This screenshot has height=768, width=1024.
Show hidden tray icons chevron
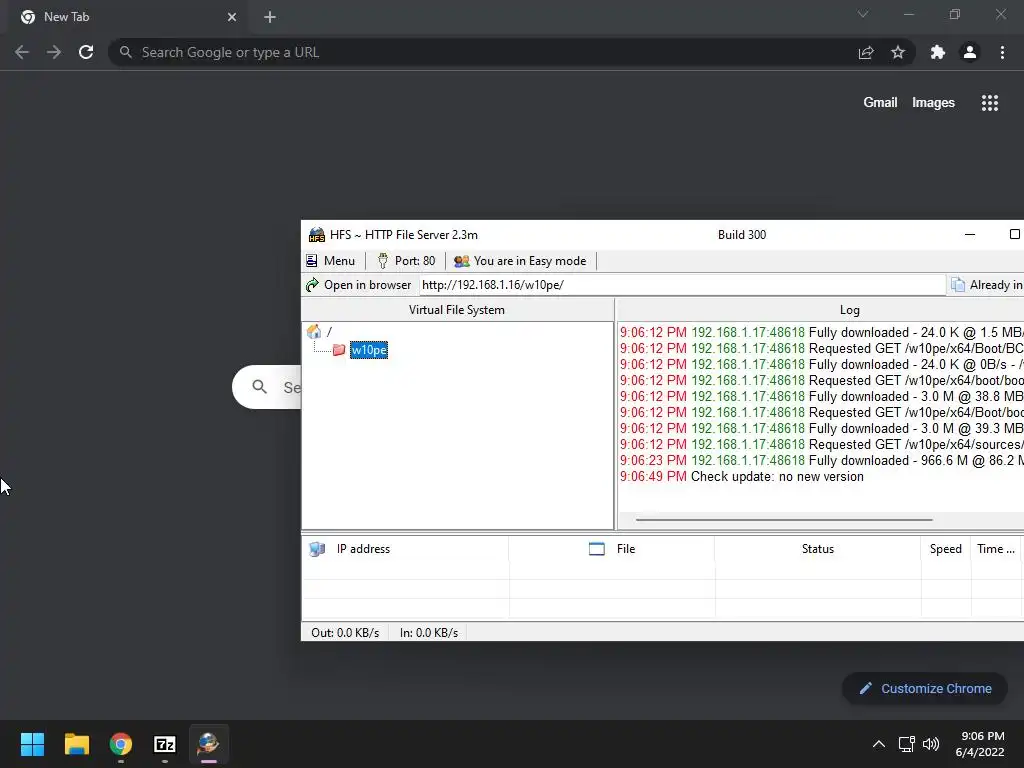pos(879,744)
